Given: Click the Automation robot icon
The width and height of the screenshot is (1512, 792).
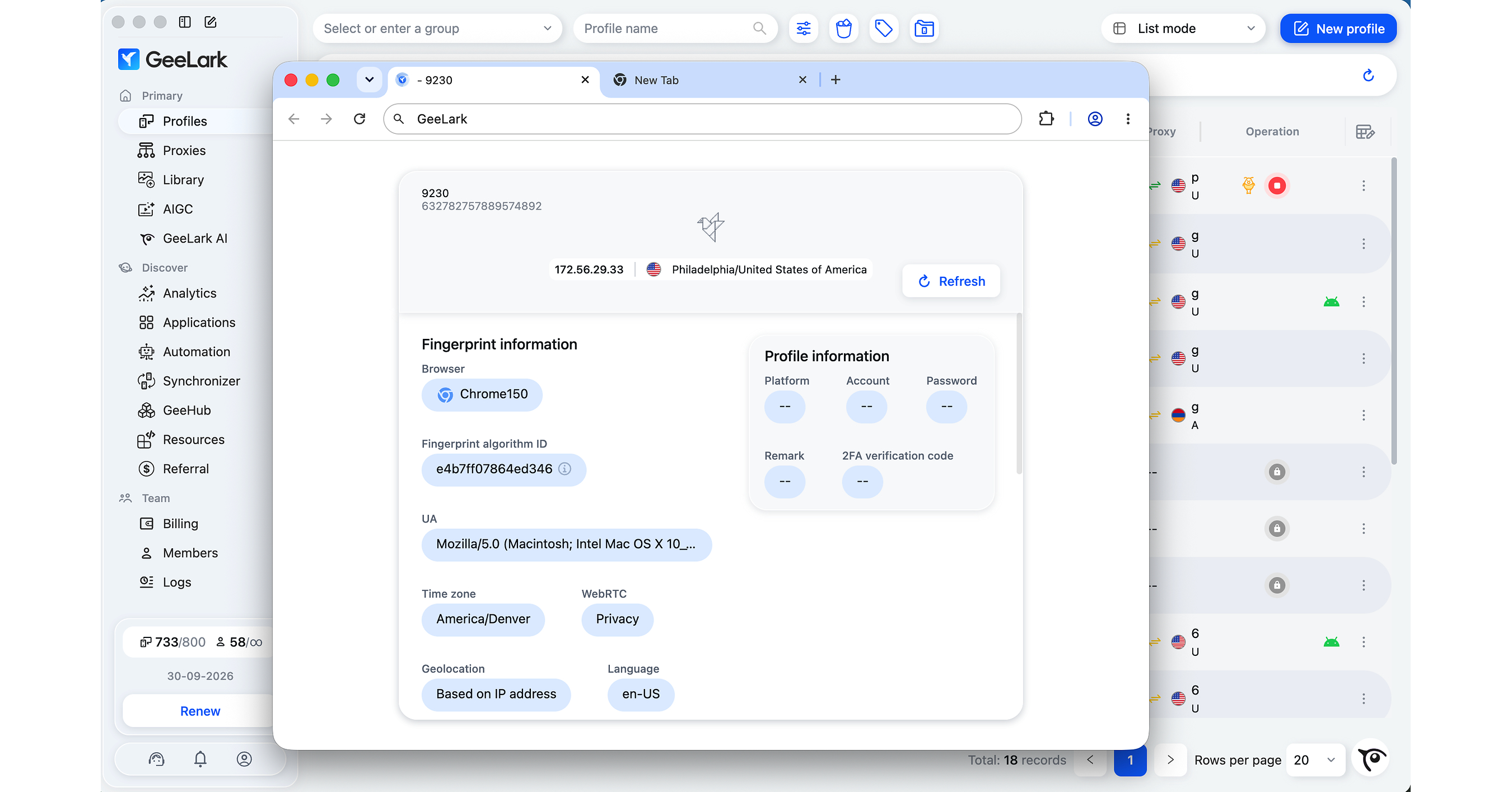Looking at the screenshot, I should coord(146,352).
